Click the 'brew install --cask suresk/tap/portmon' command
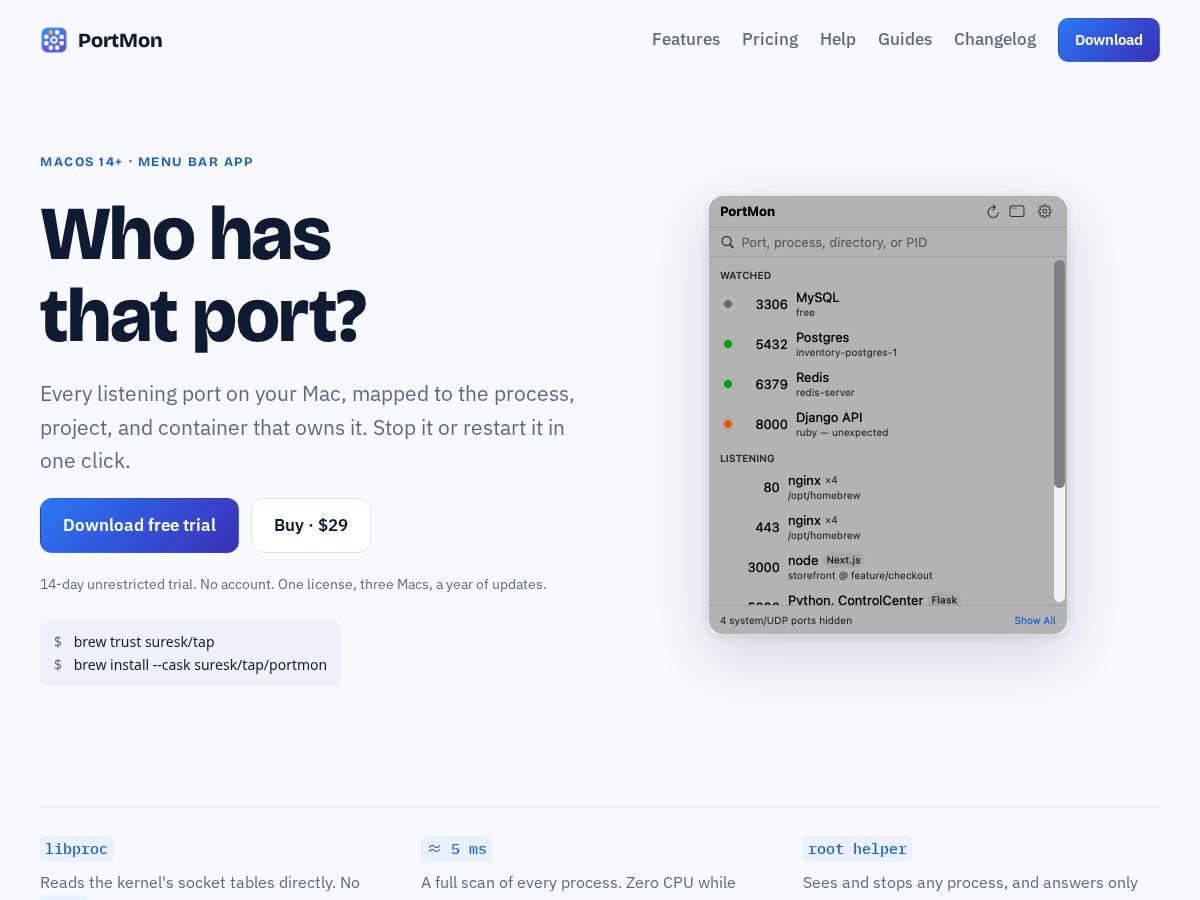Screen dimensions: 1200x900 point(200,665)
